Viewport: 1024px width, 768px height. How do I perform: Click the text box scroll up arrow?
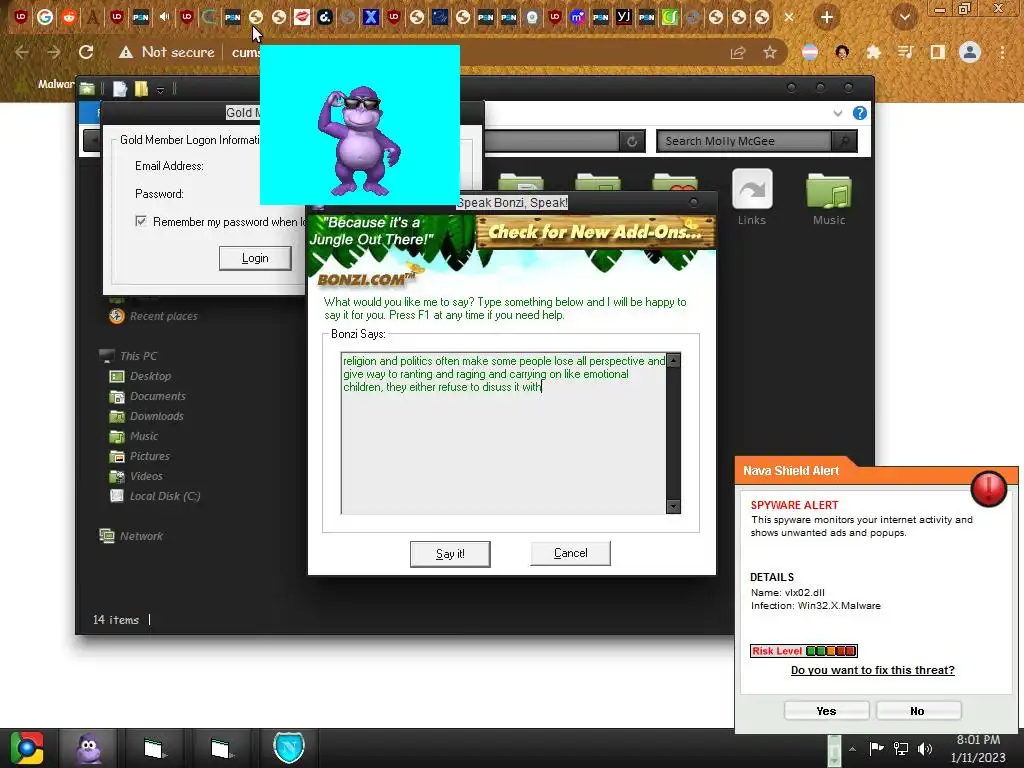click(x=673, y=360)
